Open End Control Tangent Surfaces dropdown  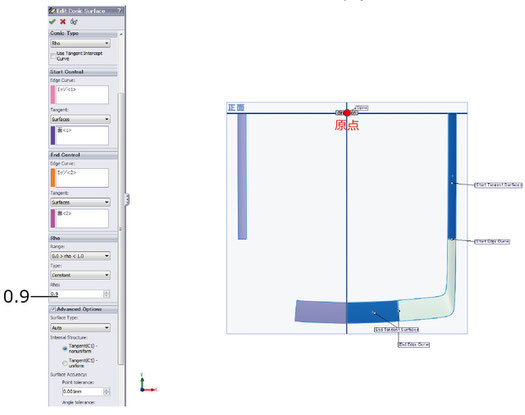pyautogui.click(x=80, y=202)
